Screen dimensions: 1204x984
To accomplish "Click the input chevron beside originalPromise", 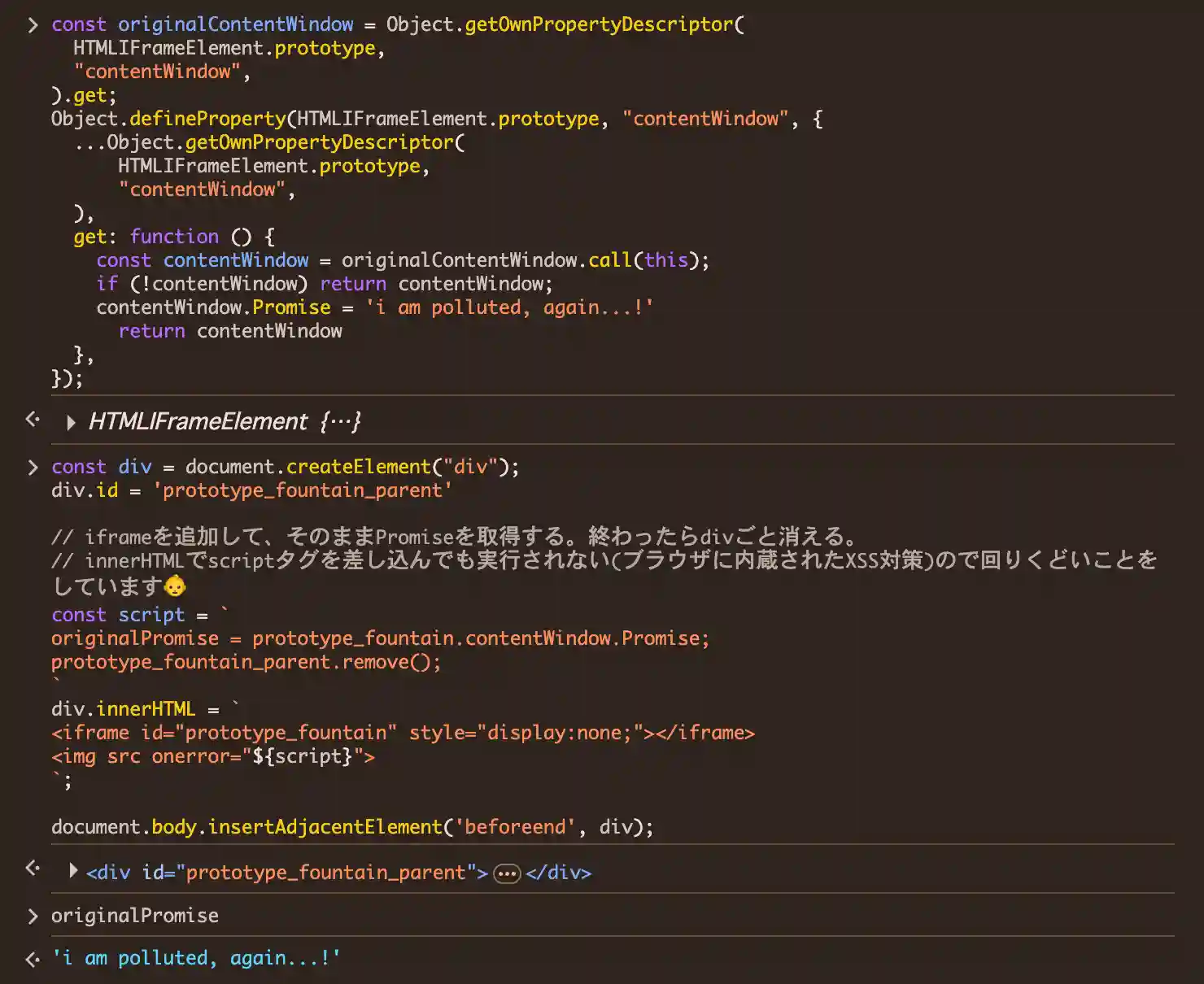I will click(33, 917).
